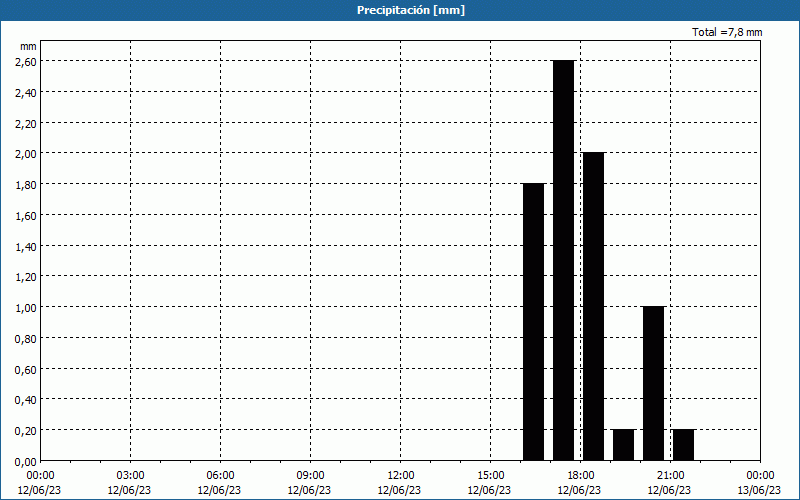Click the 'Precipitación [mm]' chart title
Viewport: 800px width, 500px height.
[411, 10]
